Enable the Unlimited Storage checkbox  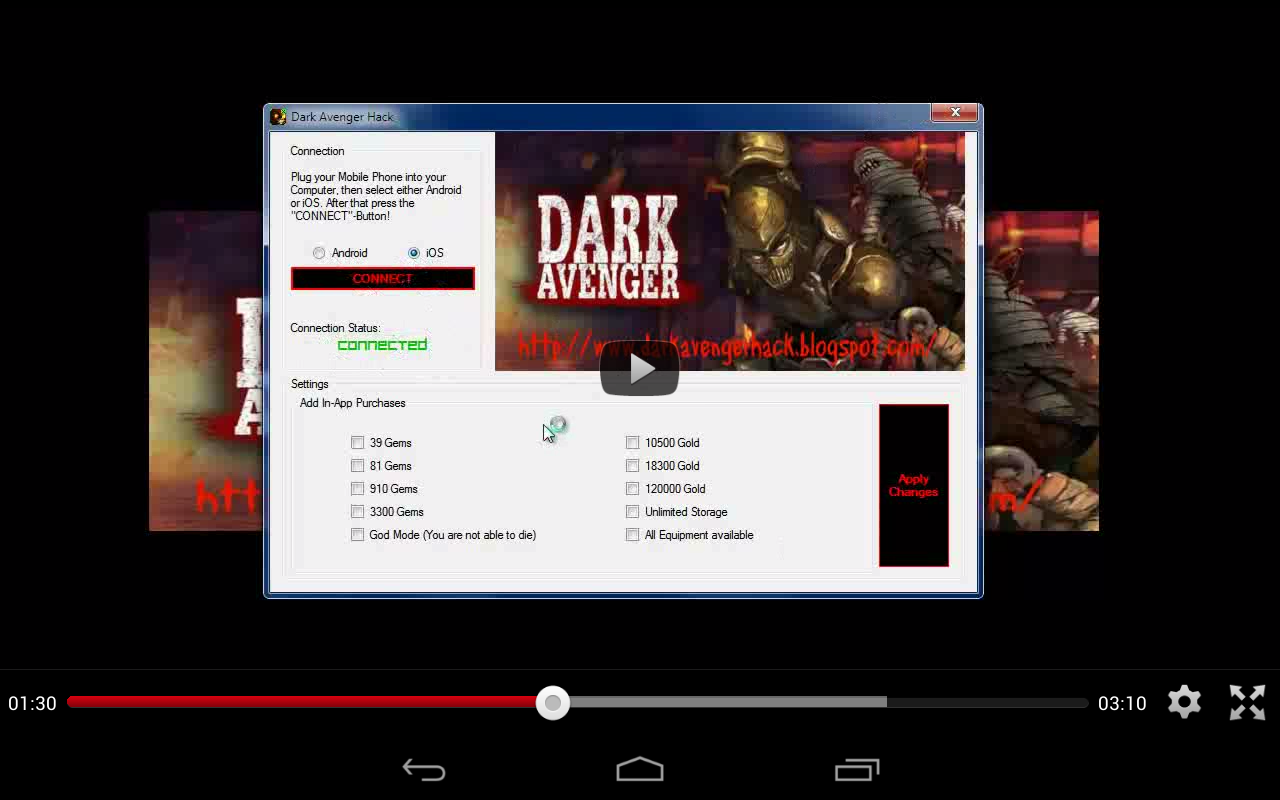point(633,511)
